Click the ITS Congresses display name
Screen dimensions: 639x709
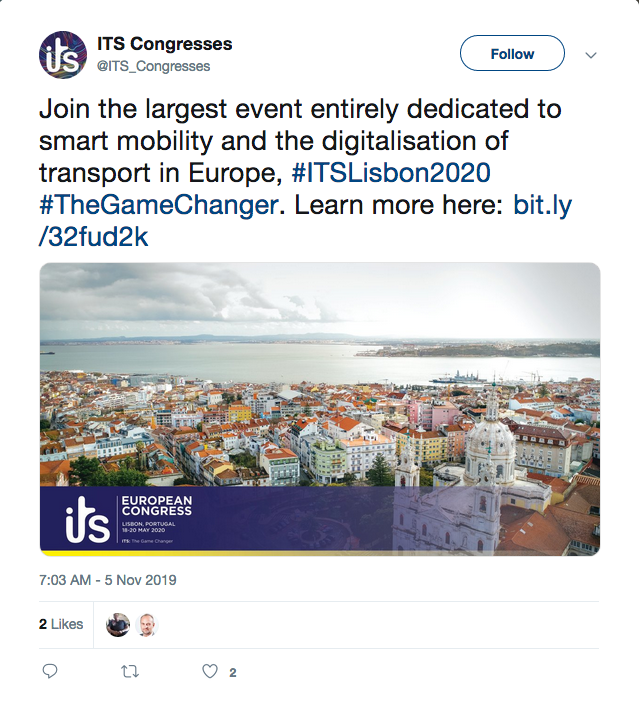pyautogui.click(x=165, y=44)
